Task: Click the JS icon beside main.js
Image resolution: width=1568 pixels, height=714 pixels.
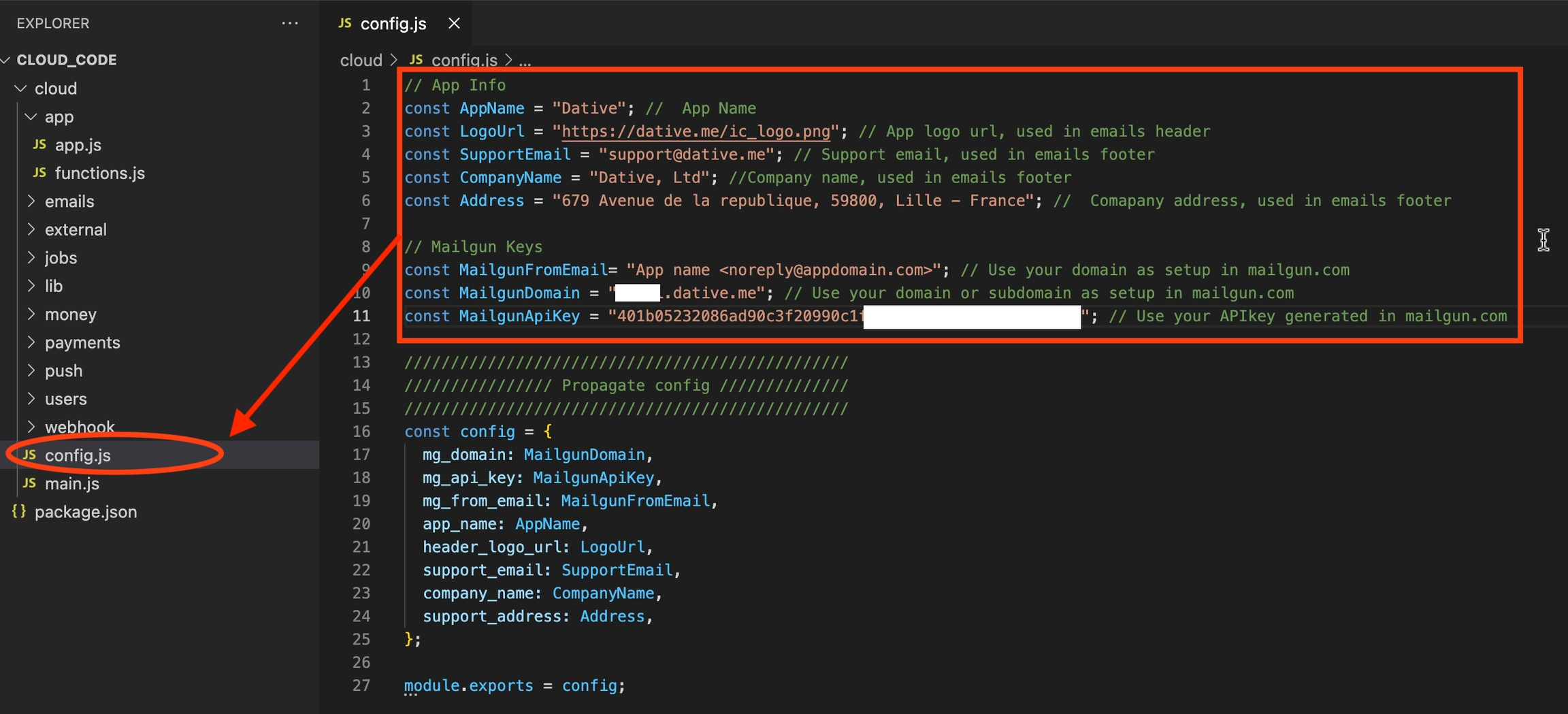Action: [29, 483]
